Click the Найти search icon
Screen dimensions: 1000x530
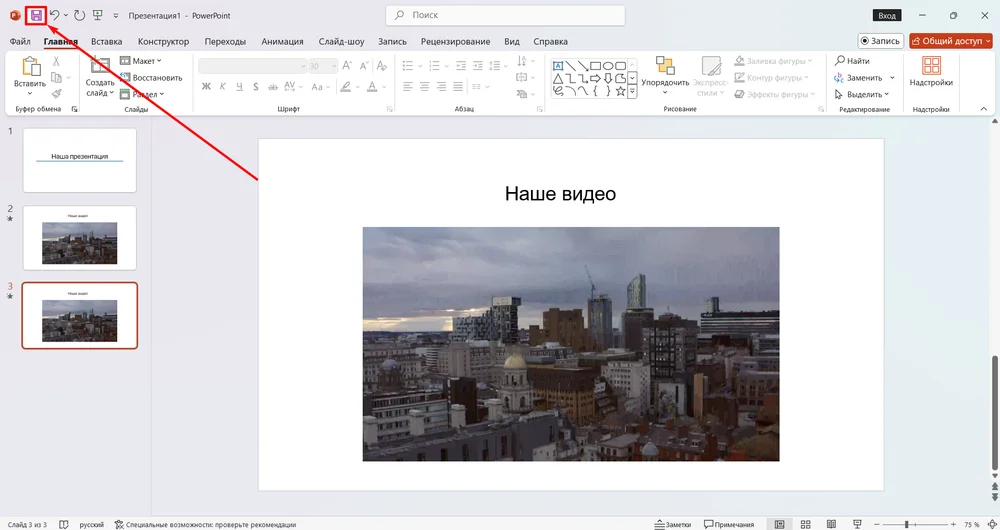(x=838, y=61)
